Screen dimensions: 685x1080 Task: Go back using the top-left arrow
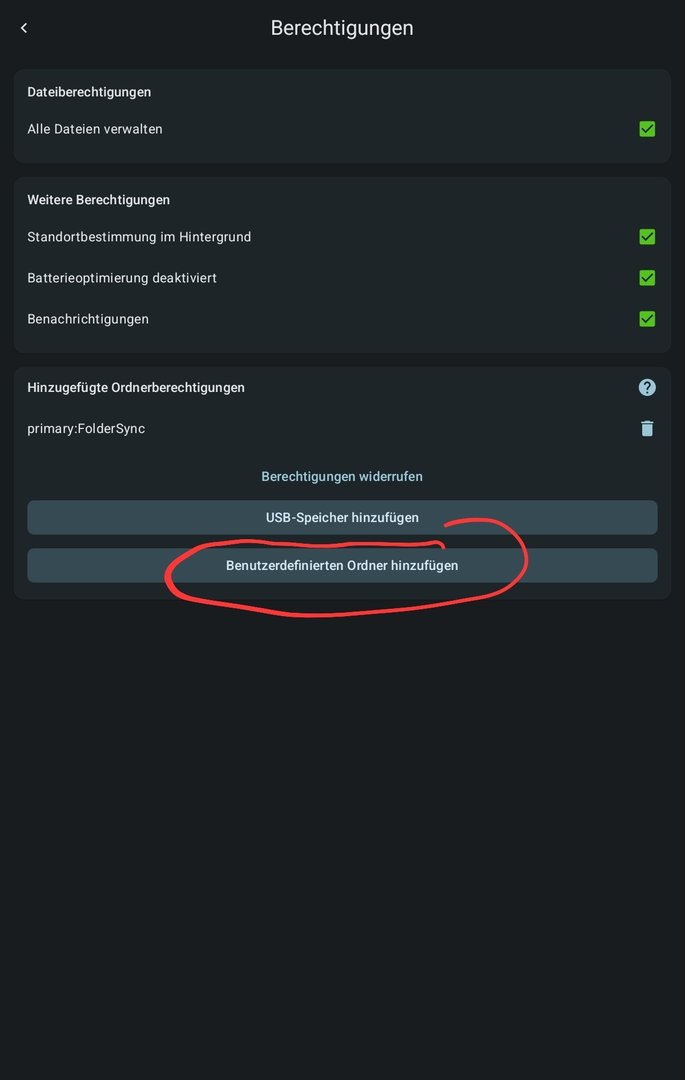coord(24,28)
